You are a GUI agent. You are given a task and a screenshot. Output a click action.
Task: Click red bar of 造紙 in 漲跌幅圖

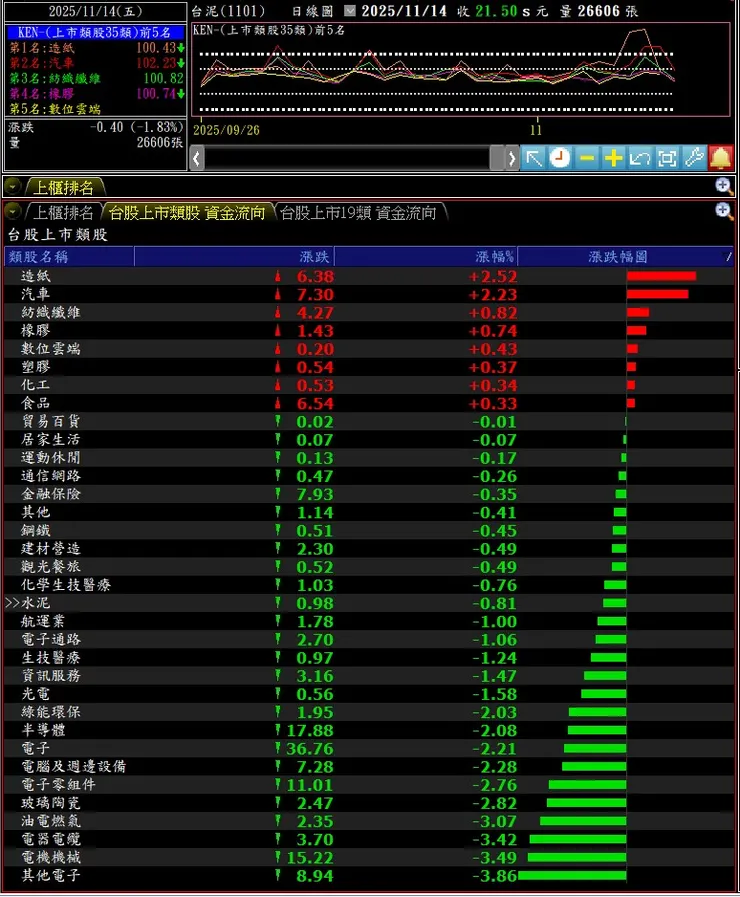(662, 276)
